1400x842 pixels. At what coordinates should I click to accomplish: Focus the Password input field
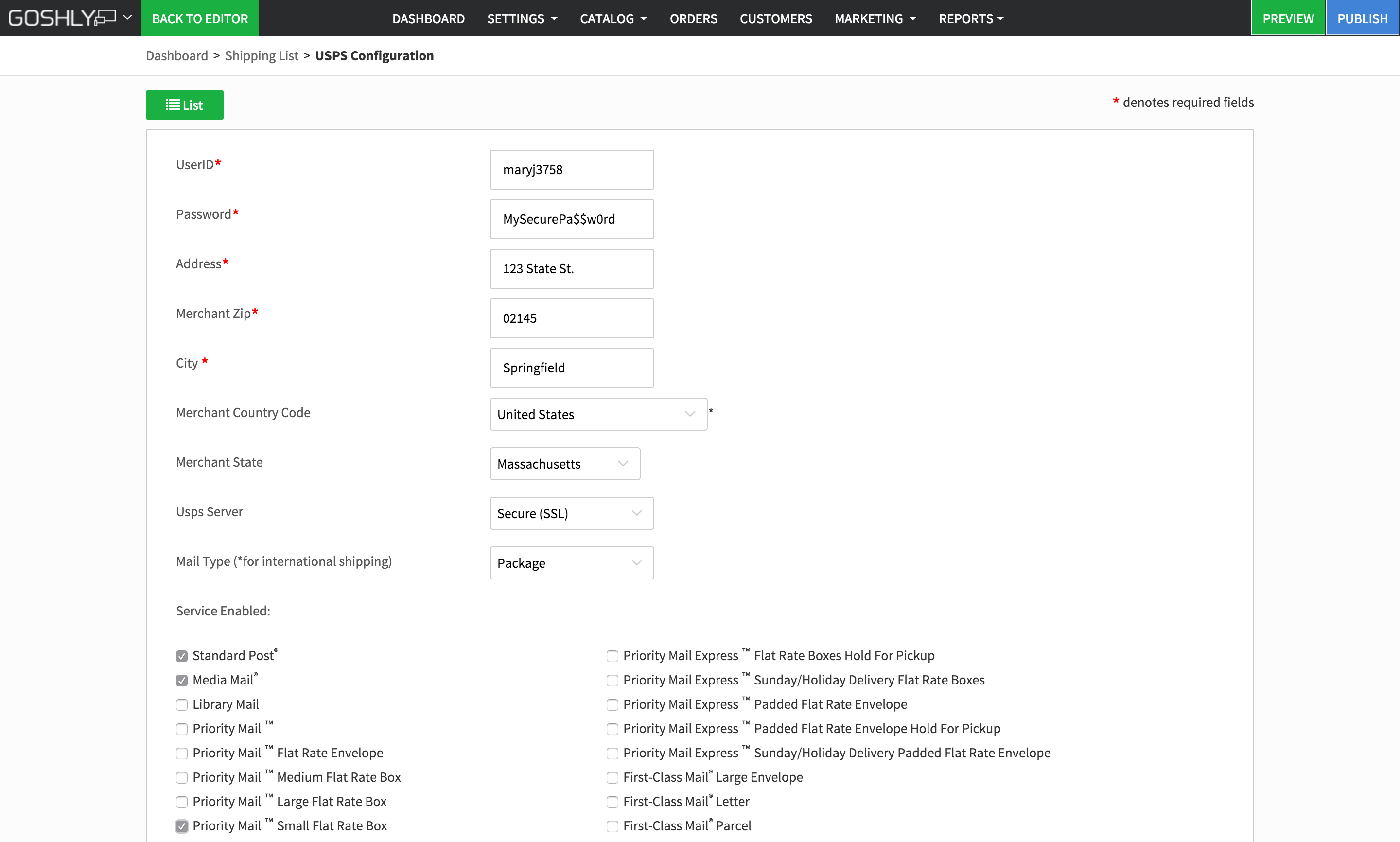click(572, 219)
